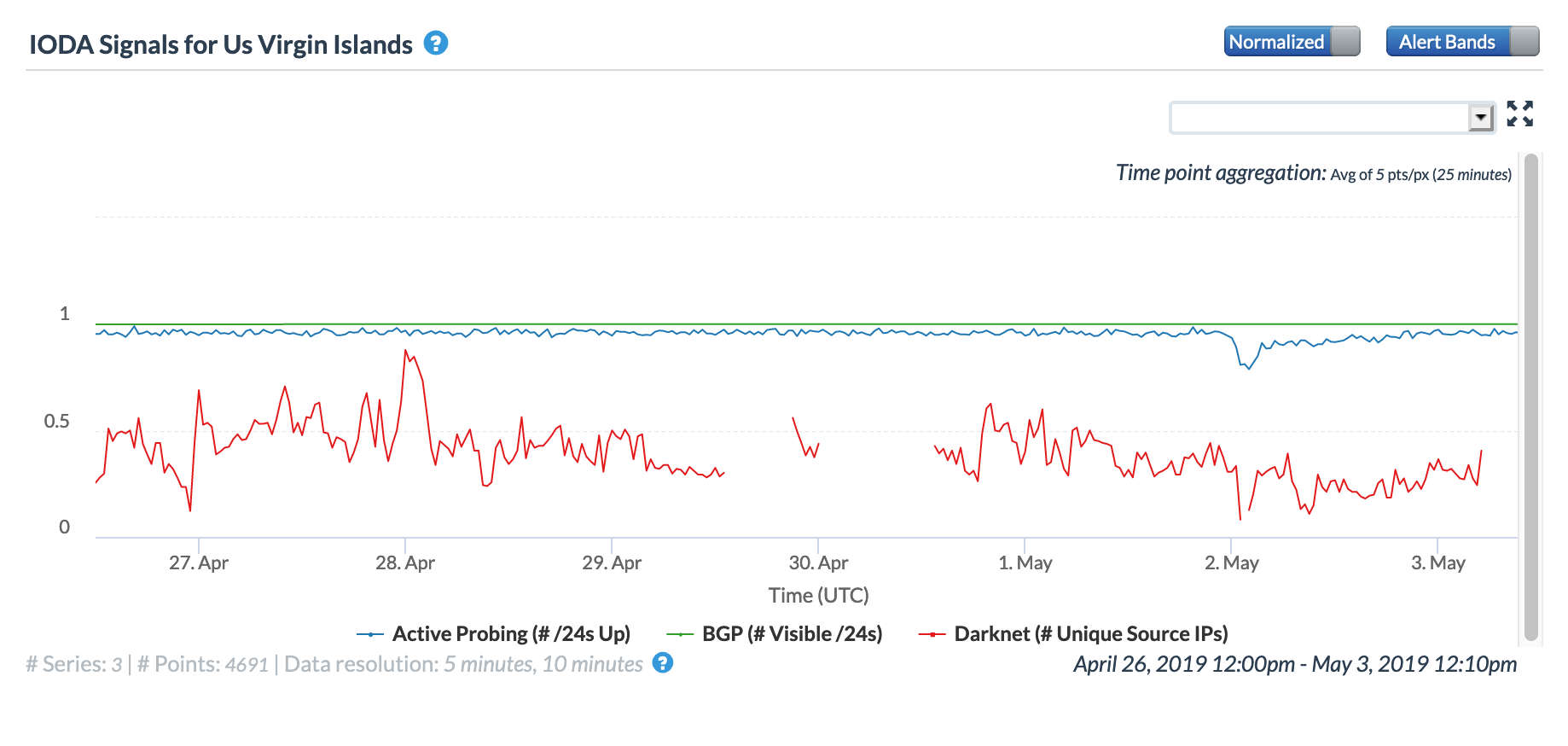The image size is (1568, 746).
Task: Toggle the Active Probing legend label
Action: [x=511, y=634]
